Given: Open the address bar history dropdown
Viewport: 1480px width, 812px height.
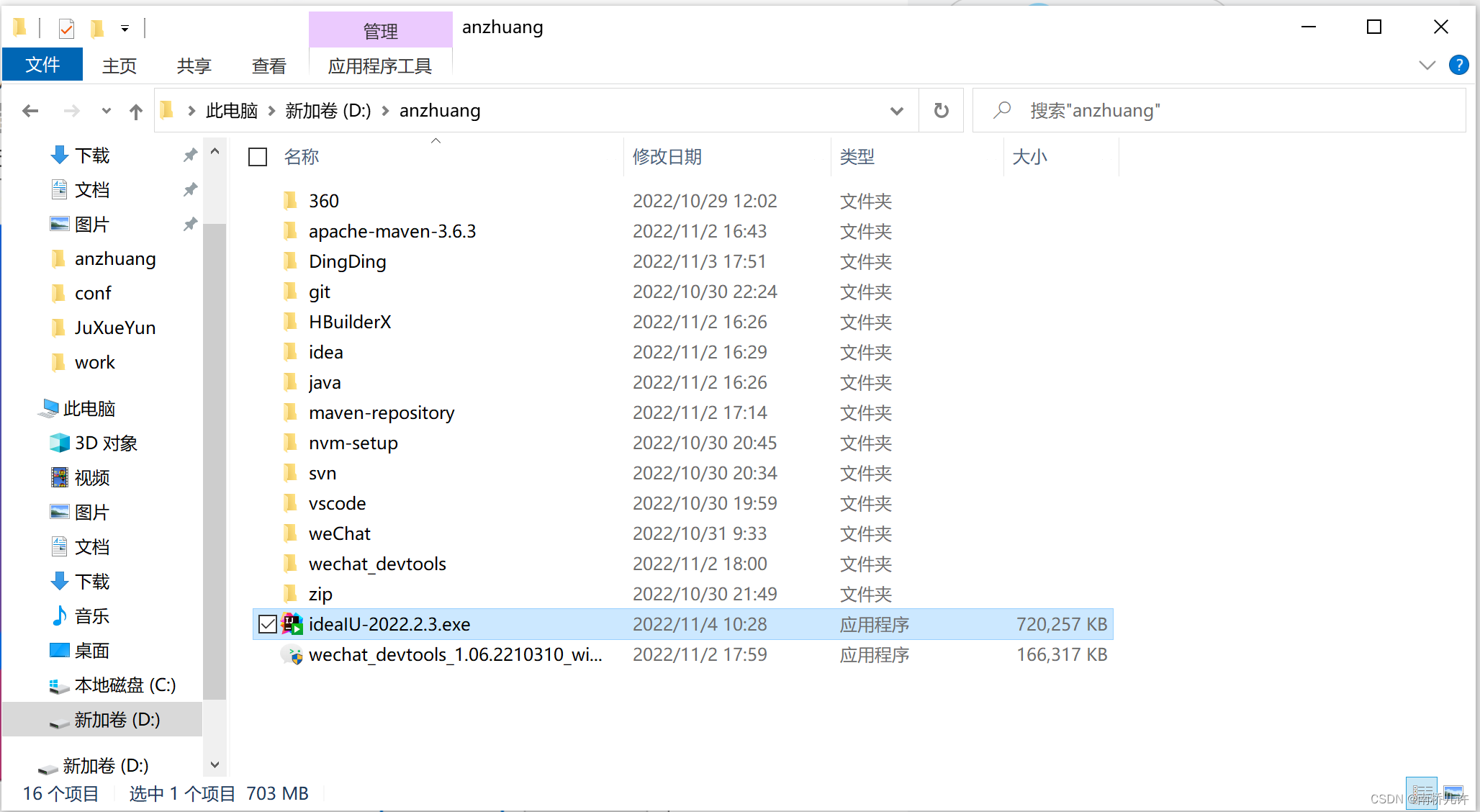Looking at the screenshot, I should click(896, 111).
